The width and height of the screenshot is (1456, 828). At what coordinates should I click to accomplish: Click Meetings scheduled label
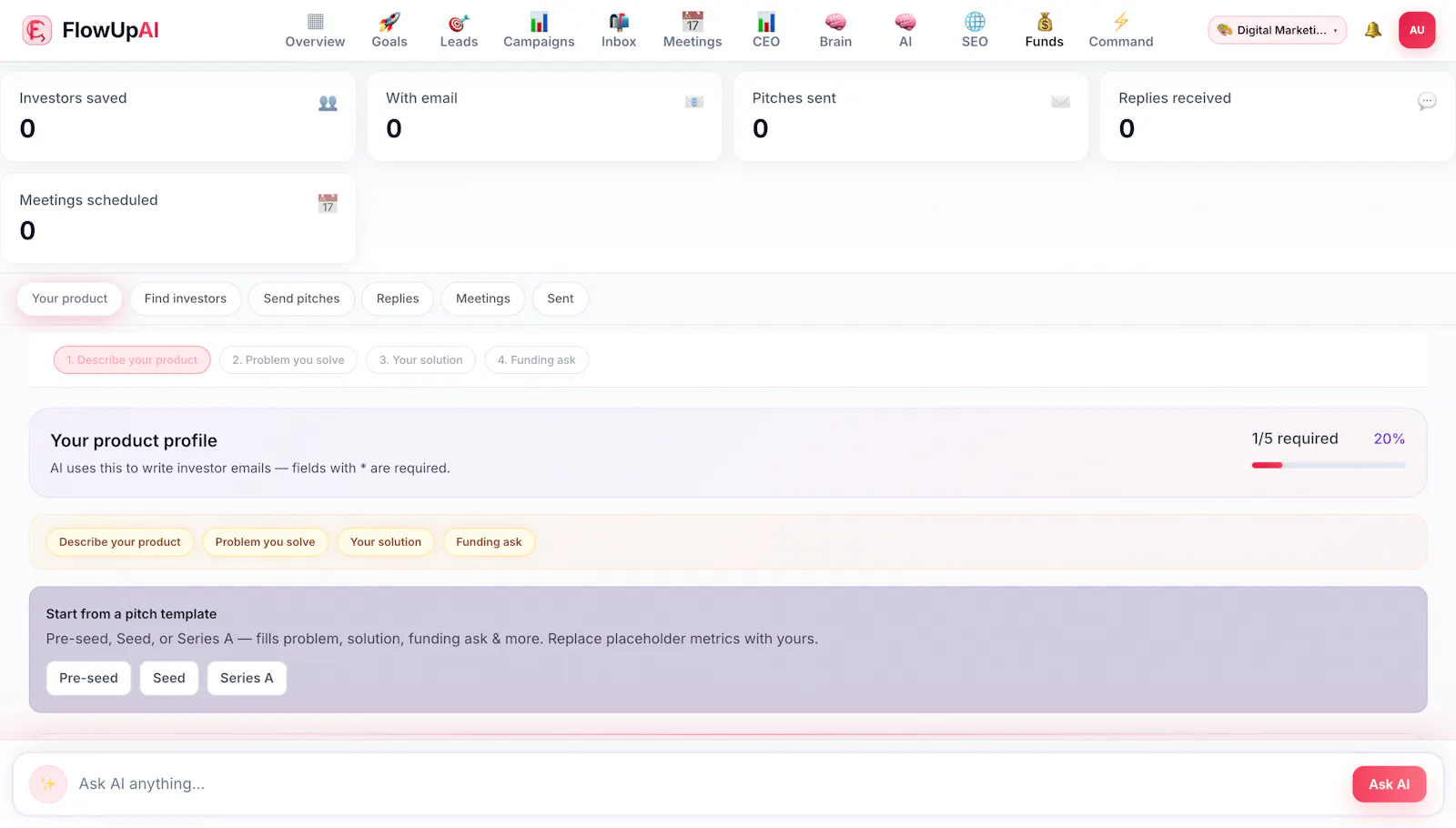point(89,200)
